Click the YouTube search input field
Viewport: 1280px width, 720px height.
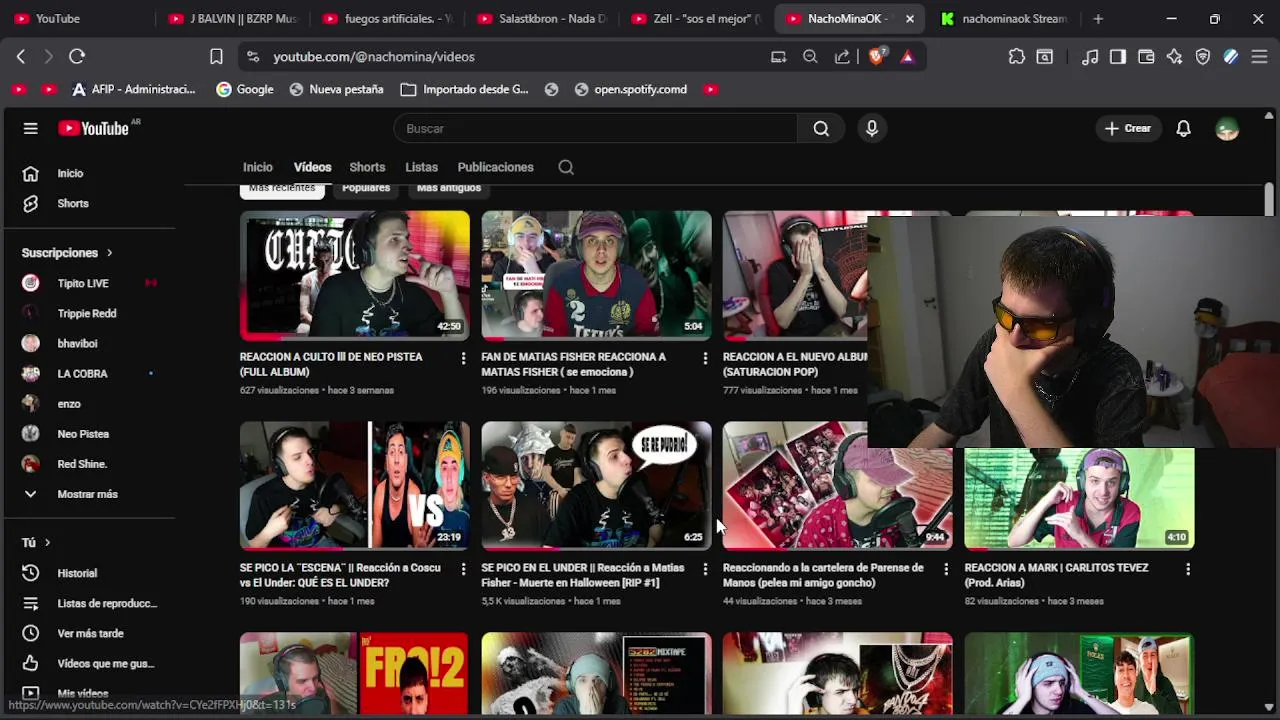tap(595, 128)
